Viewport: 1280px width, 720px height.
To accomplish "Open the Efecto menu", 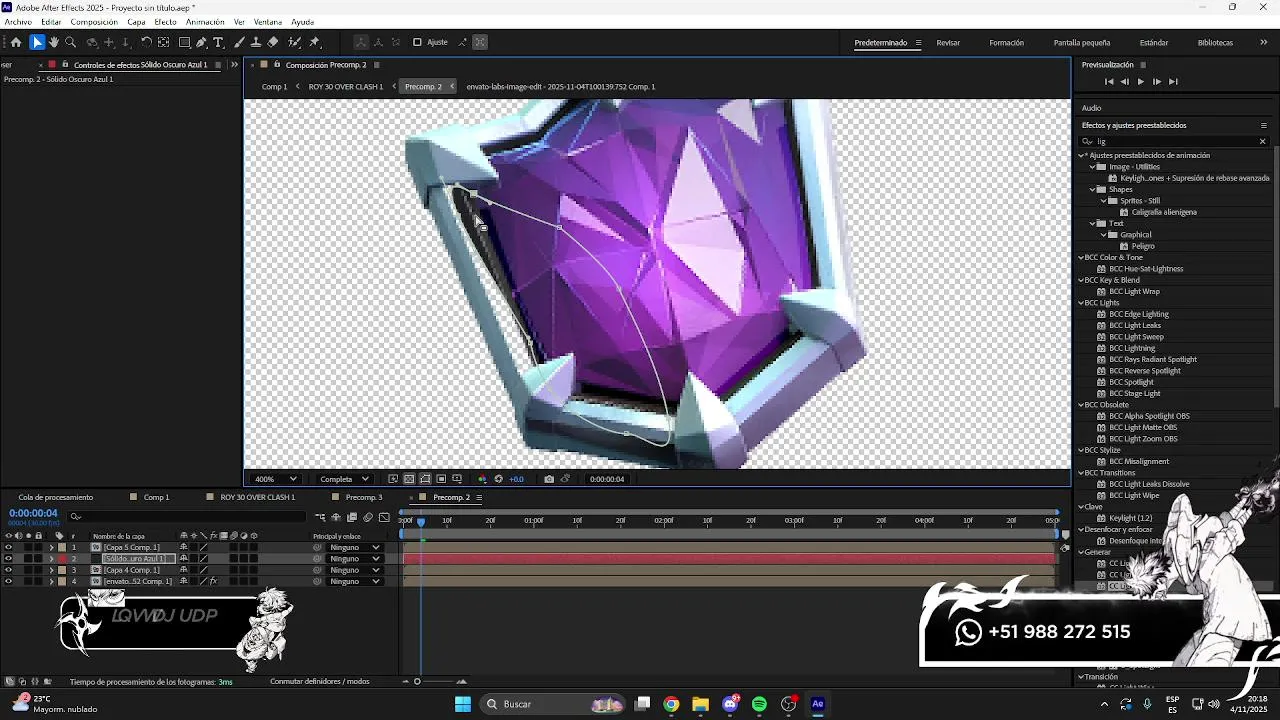I will click(166, 22).
